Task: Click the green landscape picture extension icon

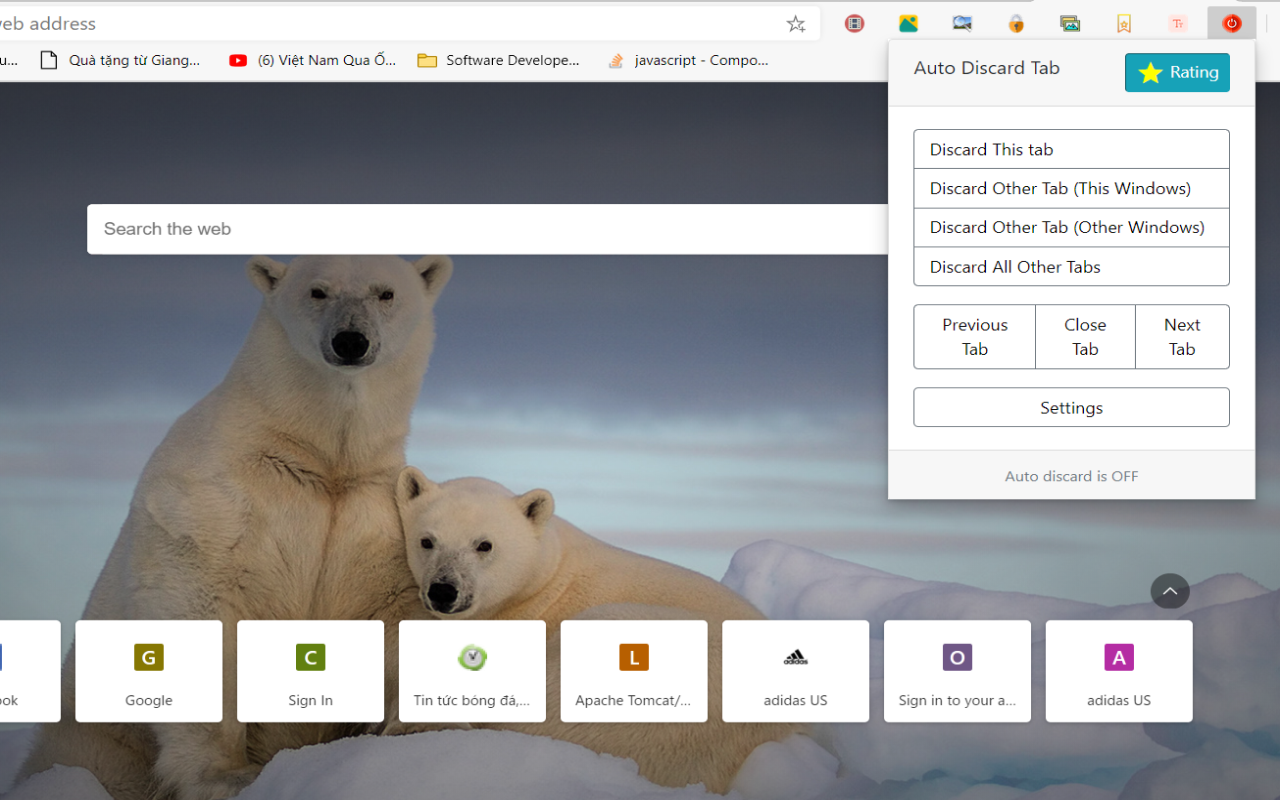Action: pyautogui.click(x=908, y=24)
